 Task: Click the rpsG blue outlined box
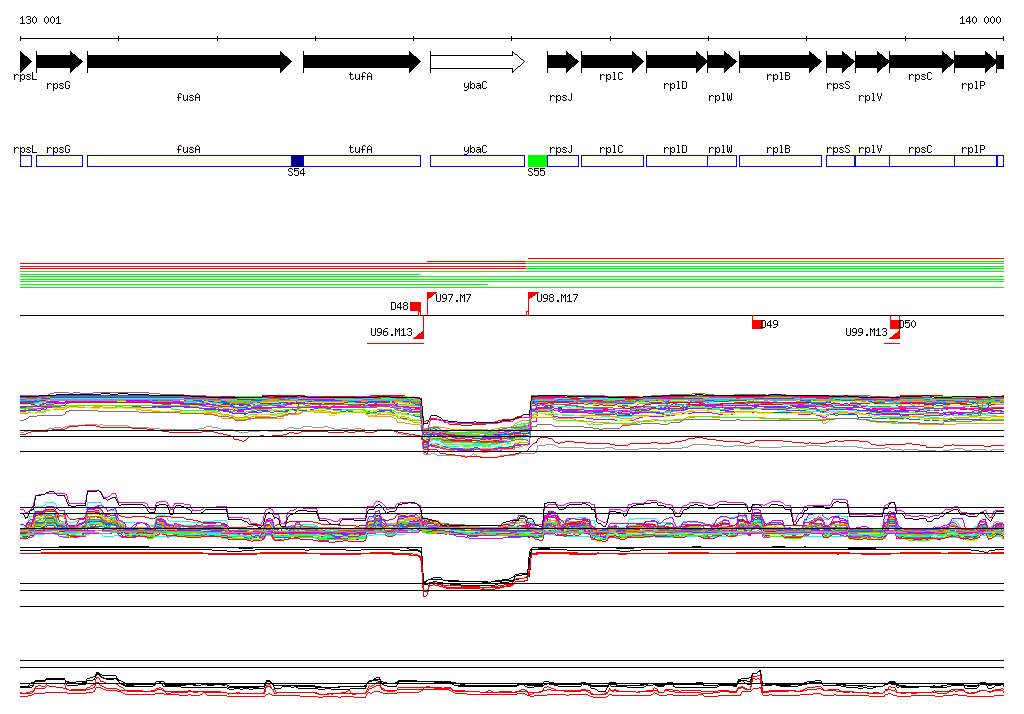59,161
